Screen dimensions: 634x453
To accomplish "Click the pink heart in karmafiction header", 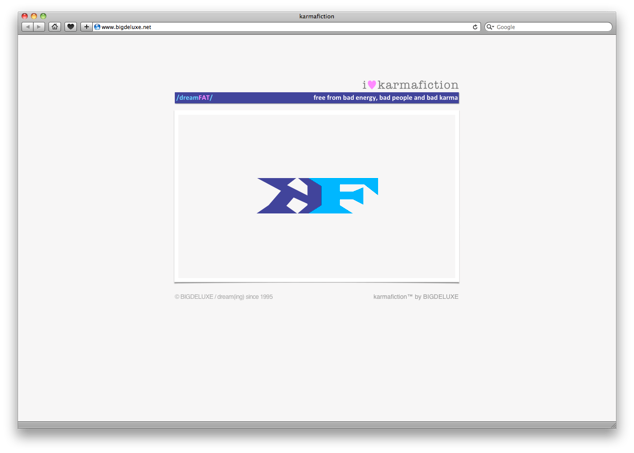I will point(371,85).
